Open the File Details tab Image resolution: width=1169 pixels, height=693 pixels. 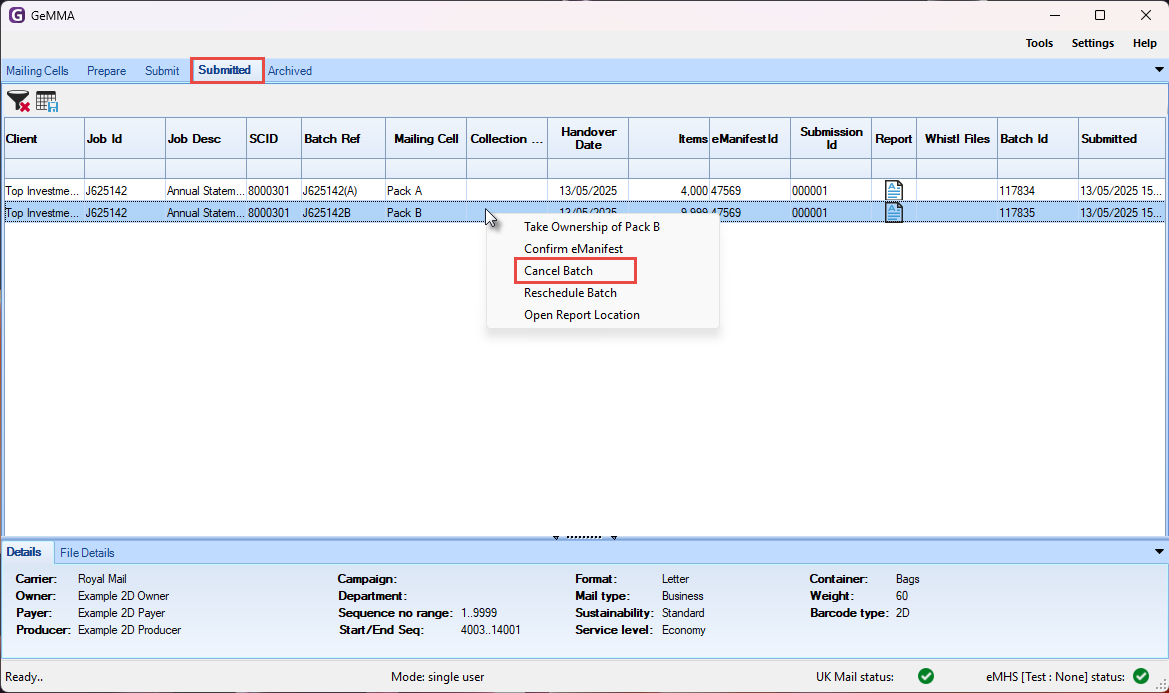pyautogui.click(x=87, y=552)
